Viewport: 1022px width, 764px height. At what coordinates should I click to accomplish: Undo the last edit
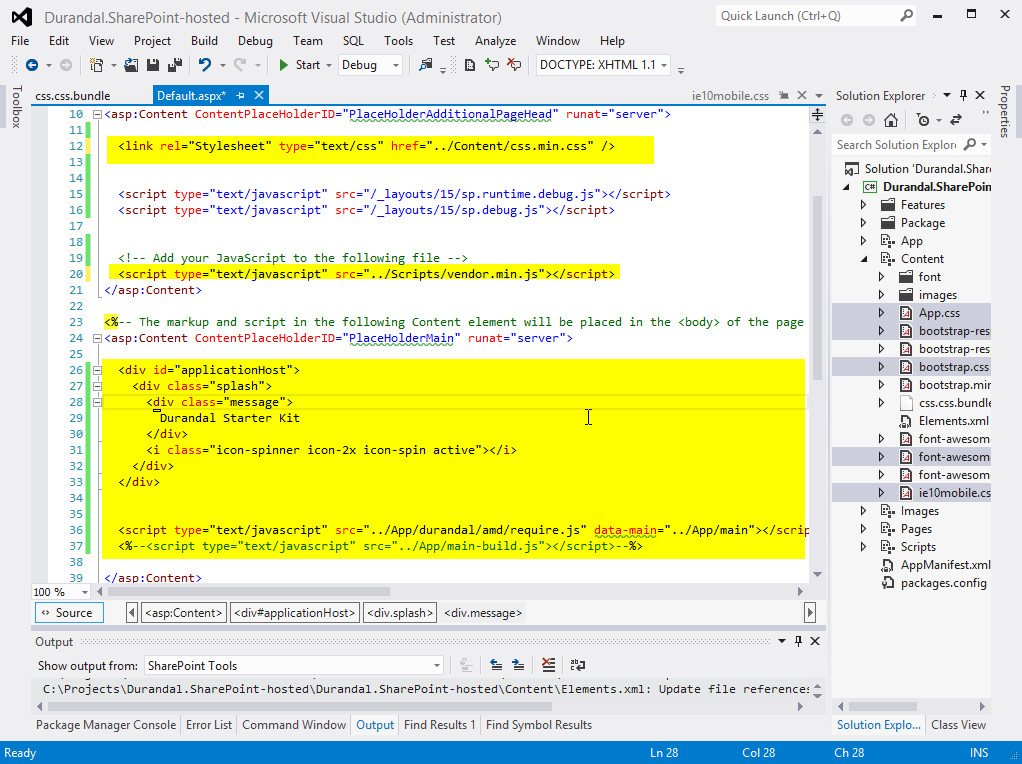click(x=205, y=65)
